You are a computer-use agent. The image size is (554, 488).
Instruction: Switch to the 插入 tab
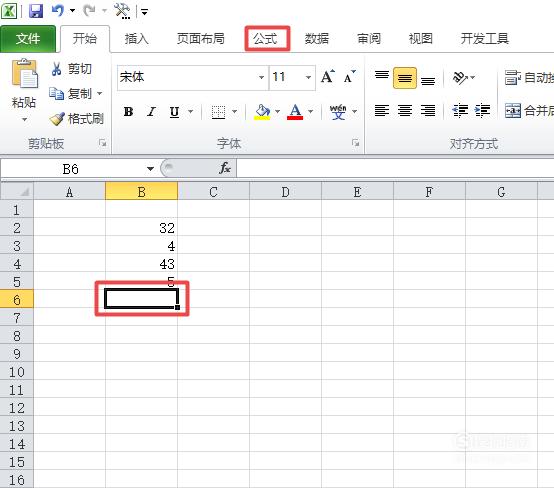pyautogui.click(x=136, y=39)
